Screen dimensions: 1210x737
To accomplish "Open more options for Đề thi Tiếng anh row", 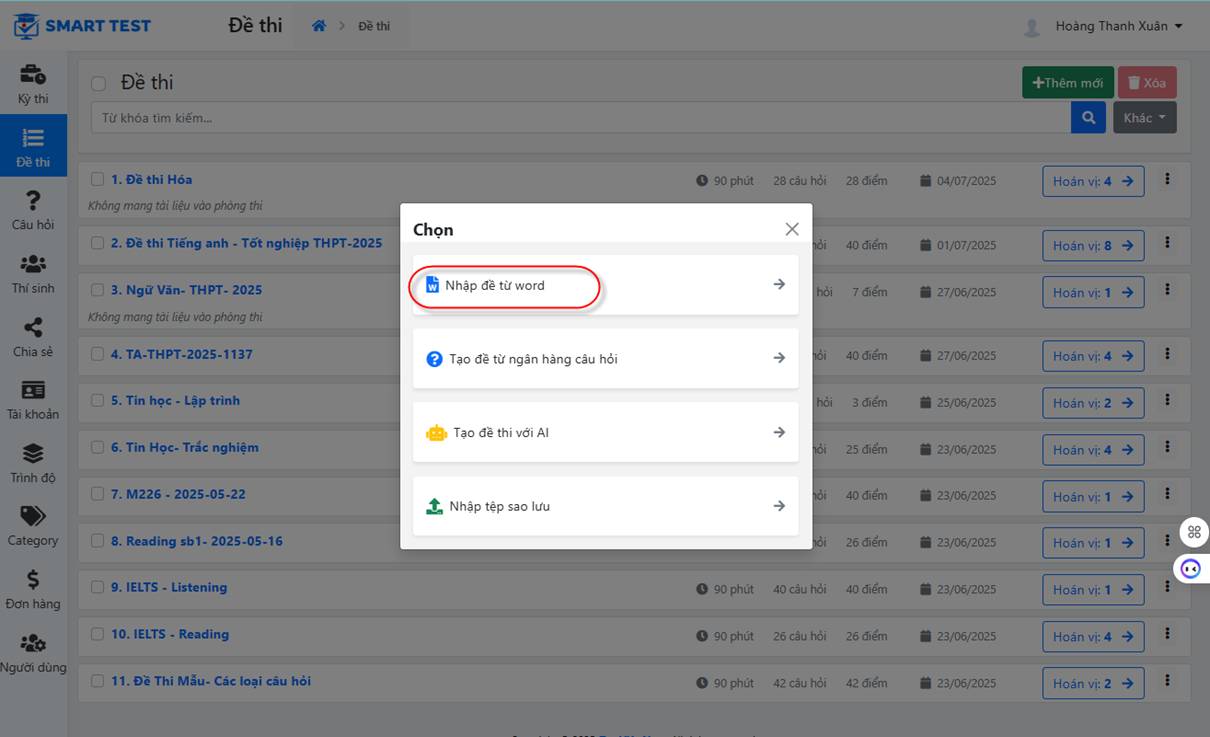I will click(x=1167, y=242).
